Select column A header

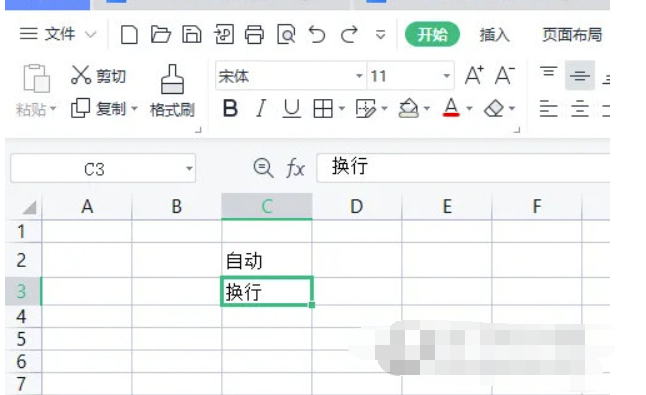(x=87, y=206)
